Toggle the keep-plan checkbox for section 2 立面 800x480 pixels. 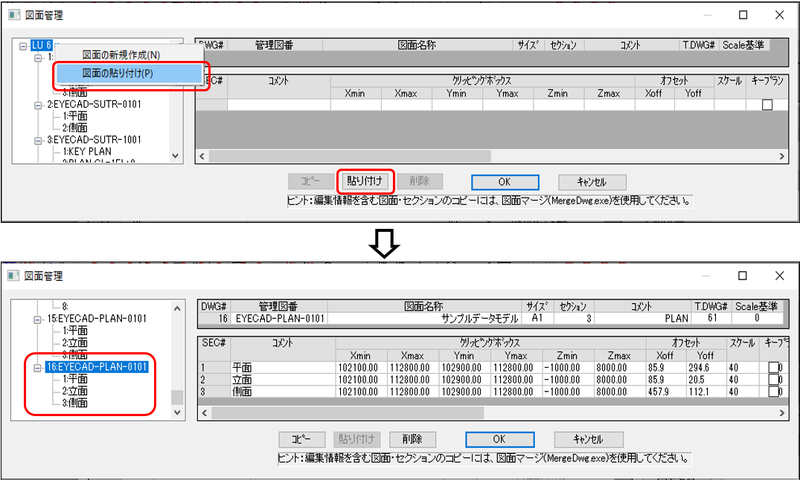tap(775, 380)
